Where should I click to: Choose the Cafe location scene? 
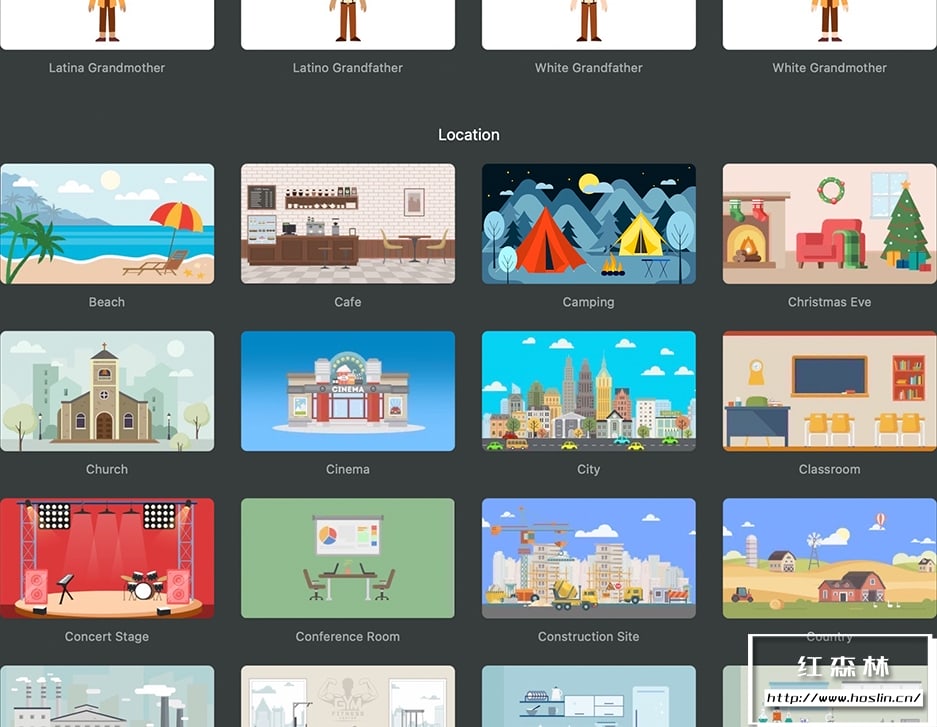[348, 224]
